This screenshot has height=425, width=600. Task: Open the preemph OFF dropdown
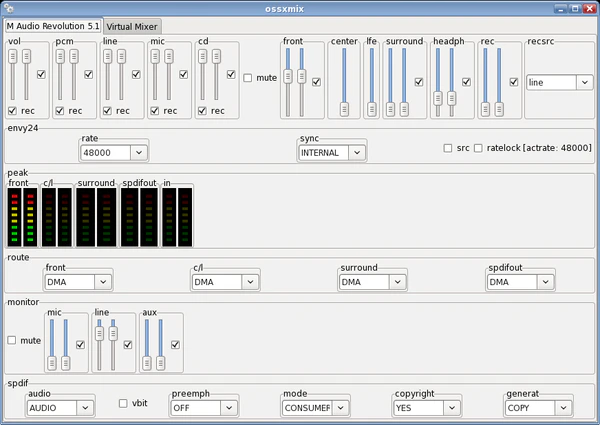(203, 407)
